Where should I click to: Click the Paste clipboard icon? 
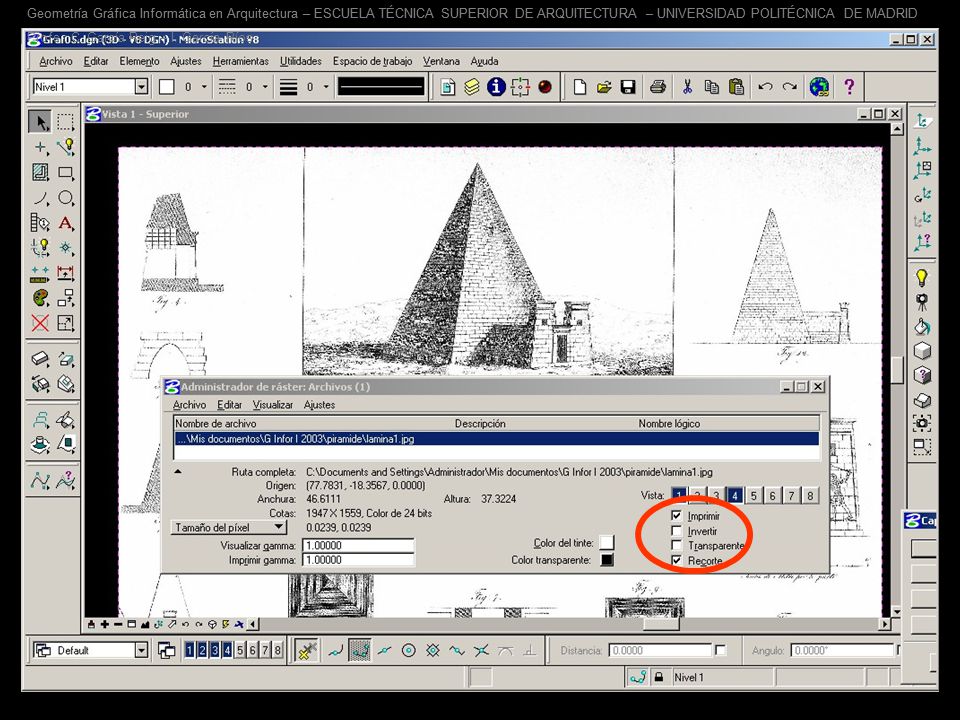pyautogui.click(x=737, y=87)
